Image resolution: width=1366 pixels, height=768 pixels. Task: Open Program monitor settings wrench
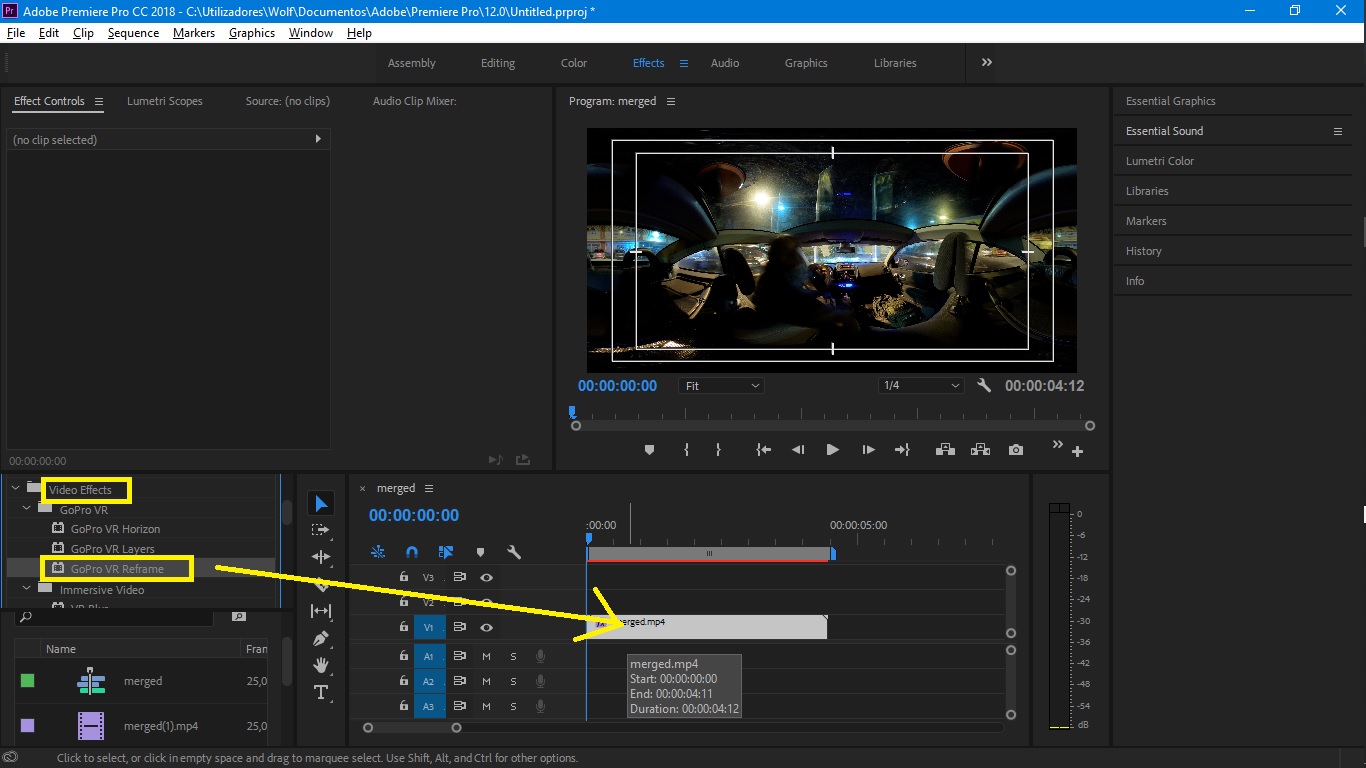(984, 385)
